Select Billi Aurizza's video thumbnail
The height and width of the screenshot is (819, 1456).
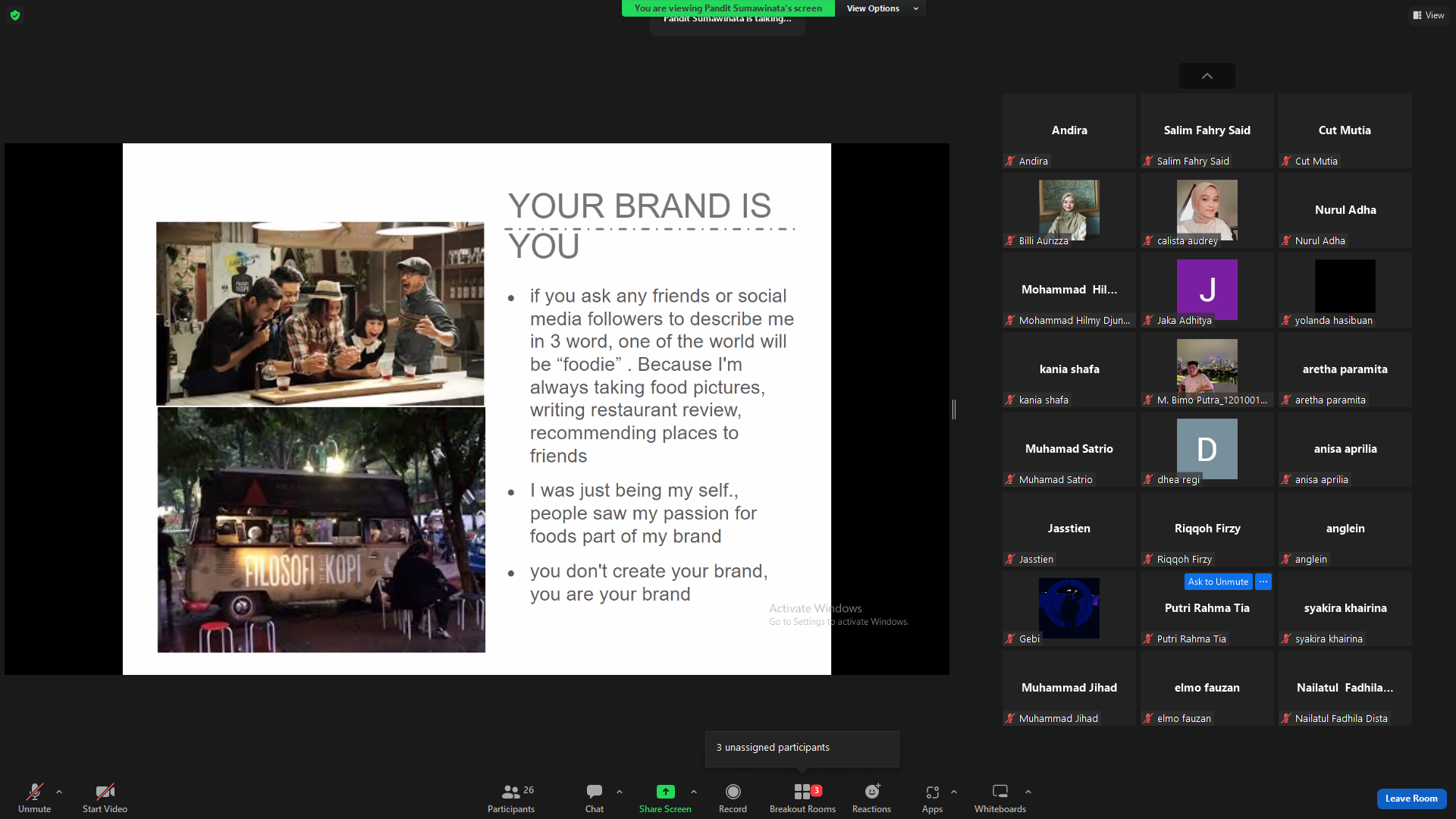[1069, 210]
